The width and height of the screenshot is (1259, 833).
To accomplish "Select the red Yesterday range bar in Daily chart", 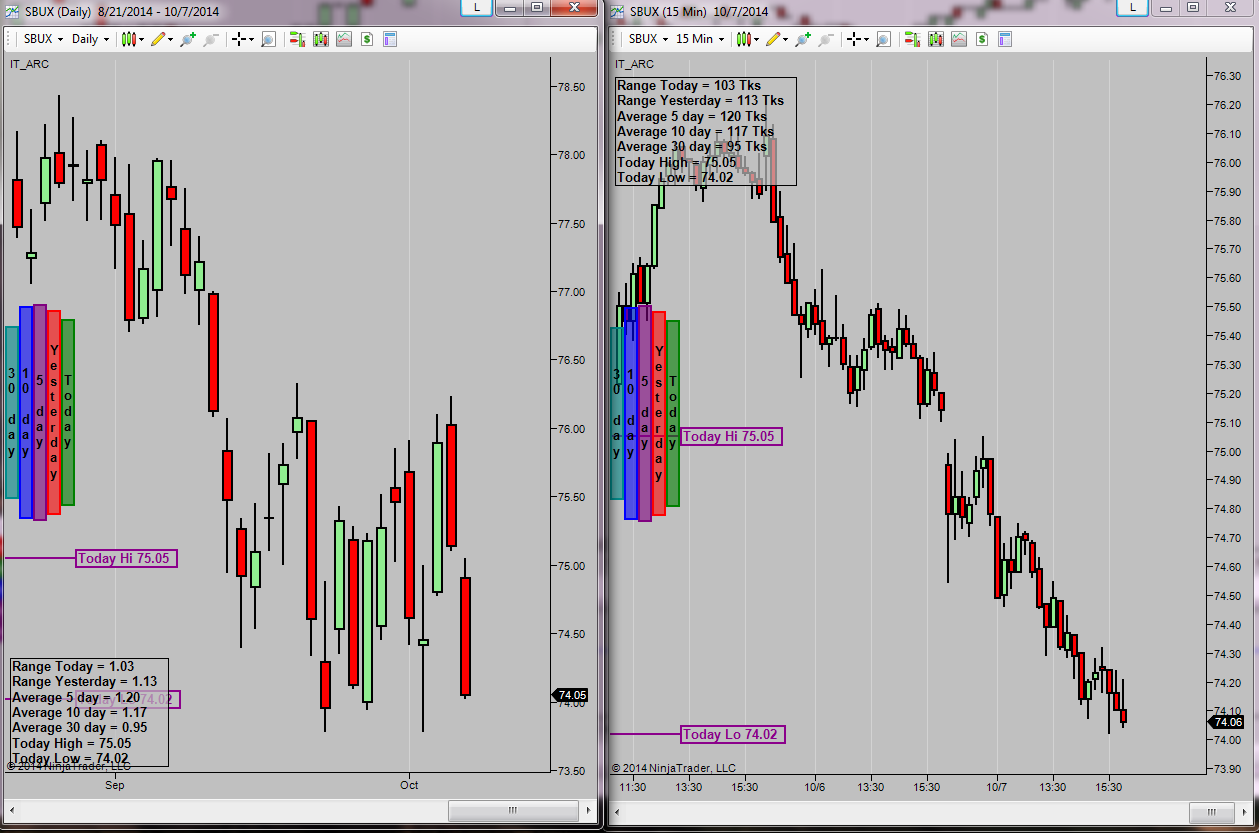I will (54, 412).
